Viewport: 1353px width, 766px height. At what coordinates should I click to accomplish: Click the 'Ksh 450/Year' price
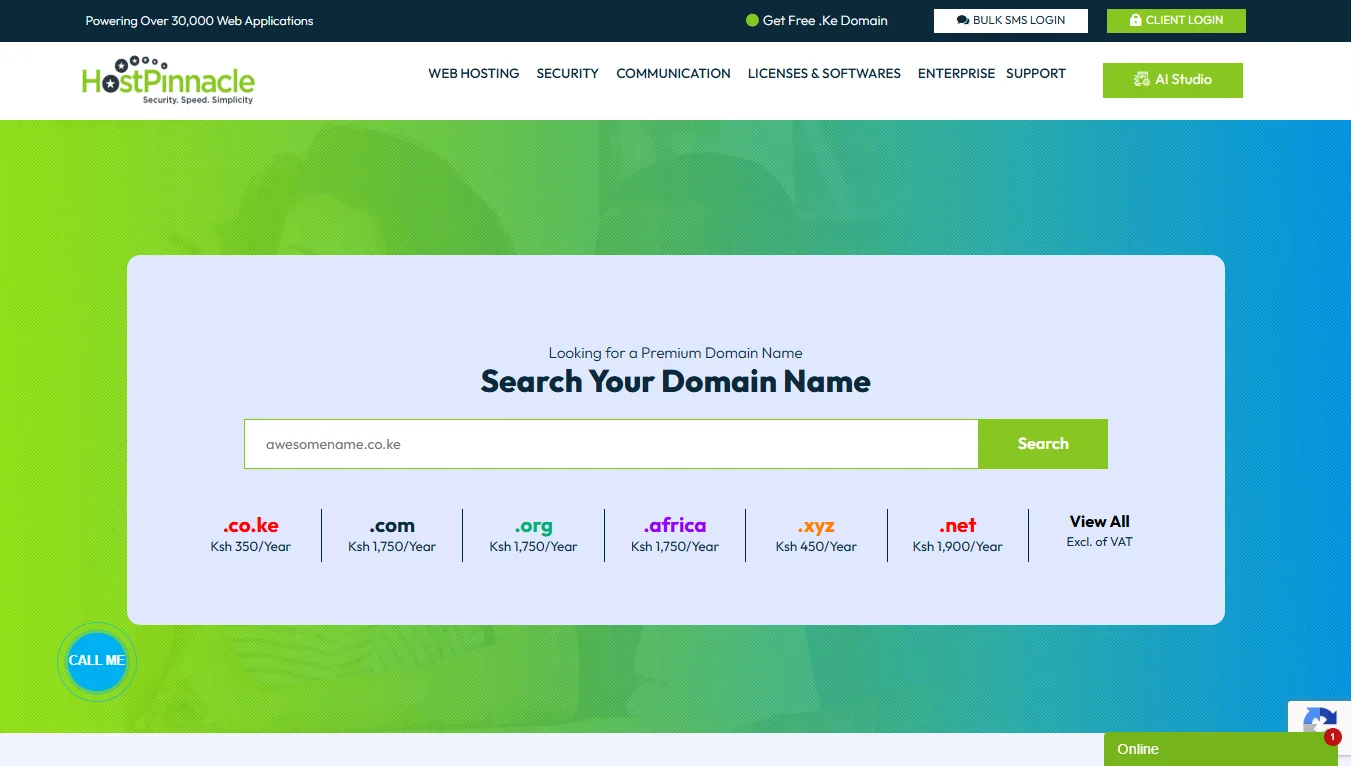point(816,547)
